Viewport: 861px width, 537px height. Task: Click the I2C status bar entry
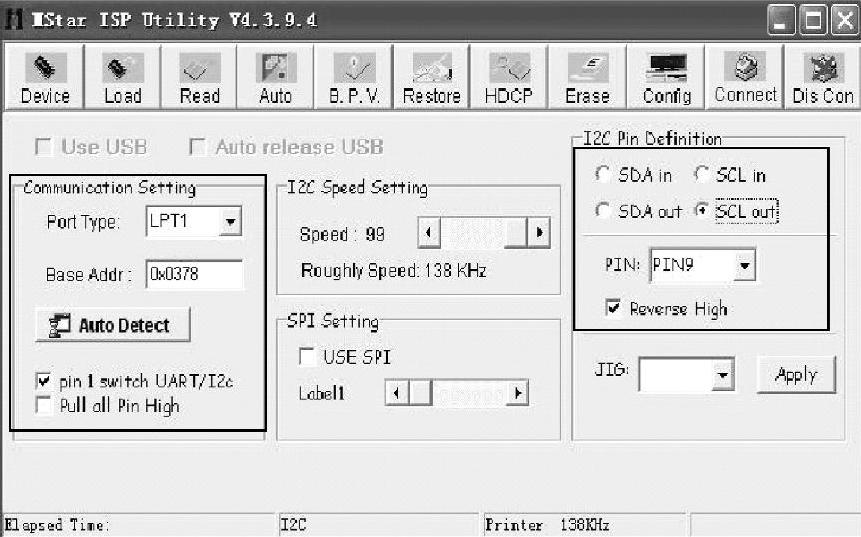coord(378,525)
